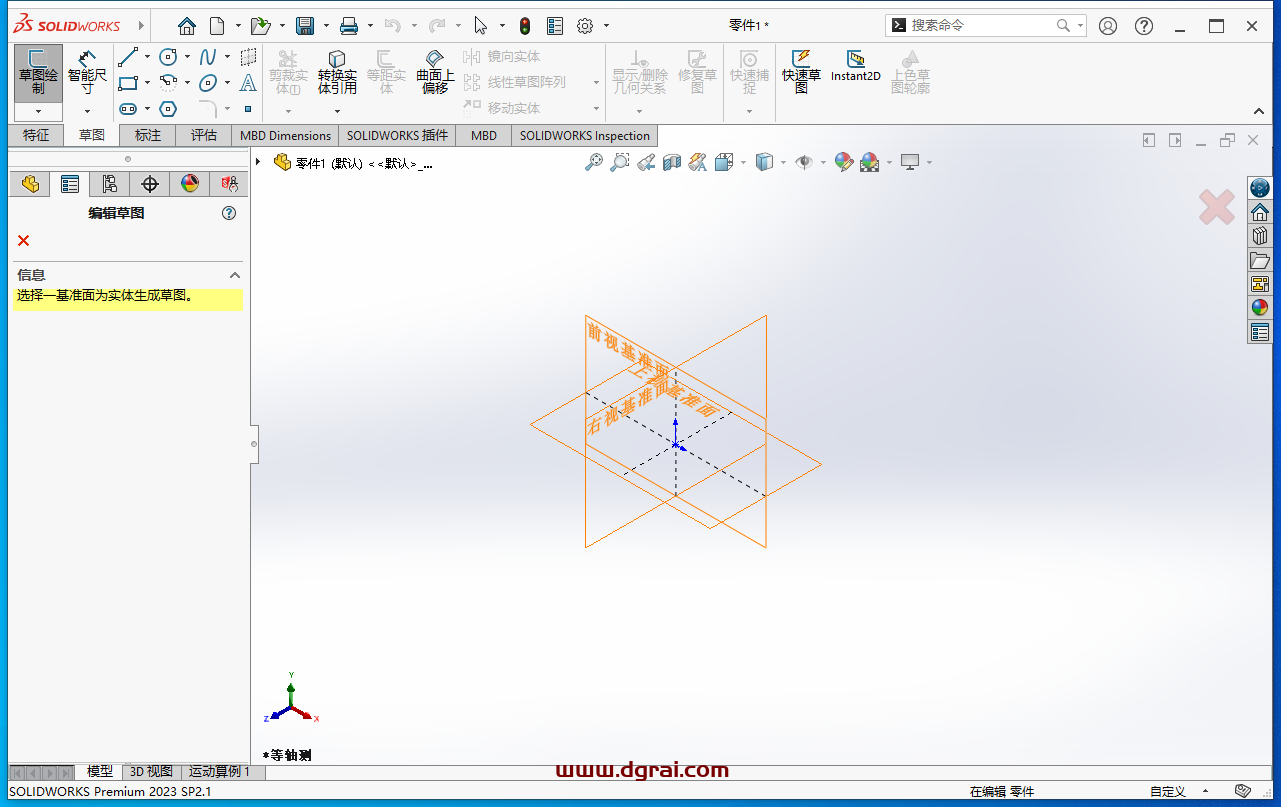
Task: Open File Explorer in task pane
Action: click(x=1260, y=260)
